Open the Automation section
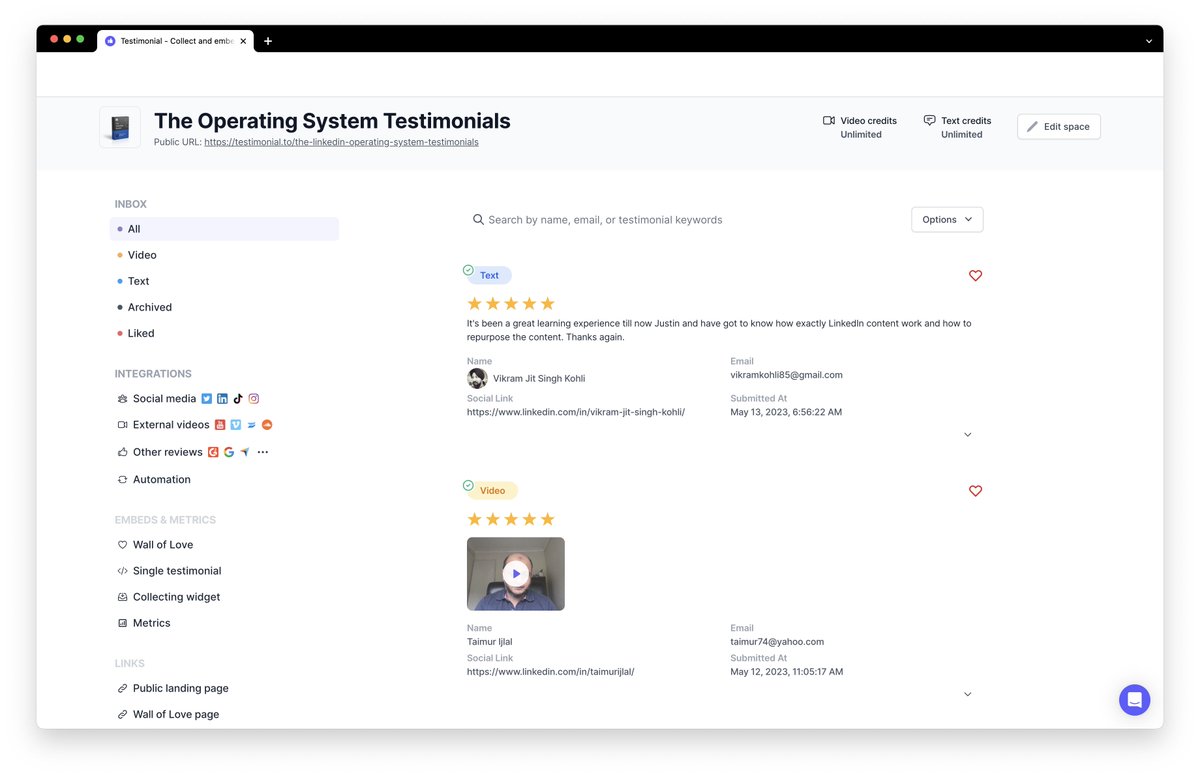 pos(162,479)
